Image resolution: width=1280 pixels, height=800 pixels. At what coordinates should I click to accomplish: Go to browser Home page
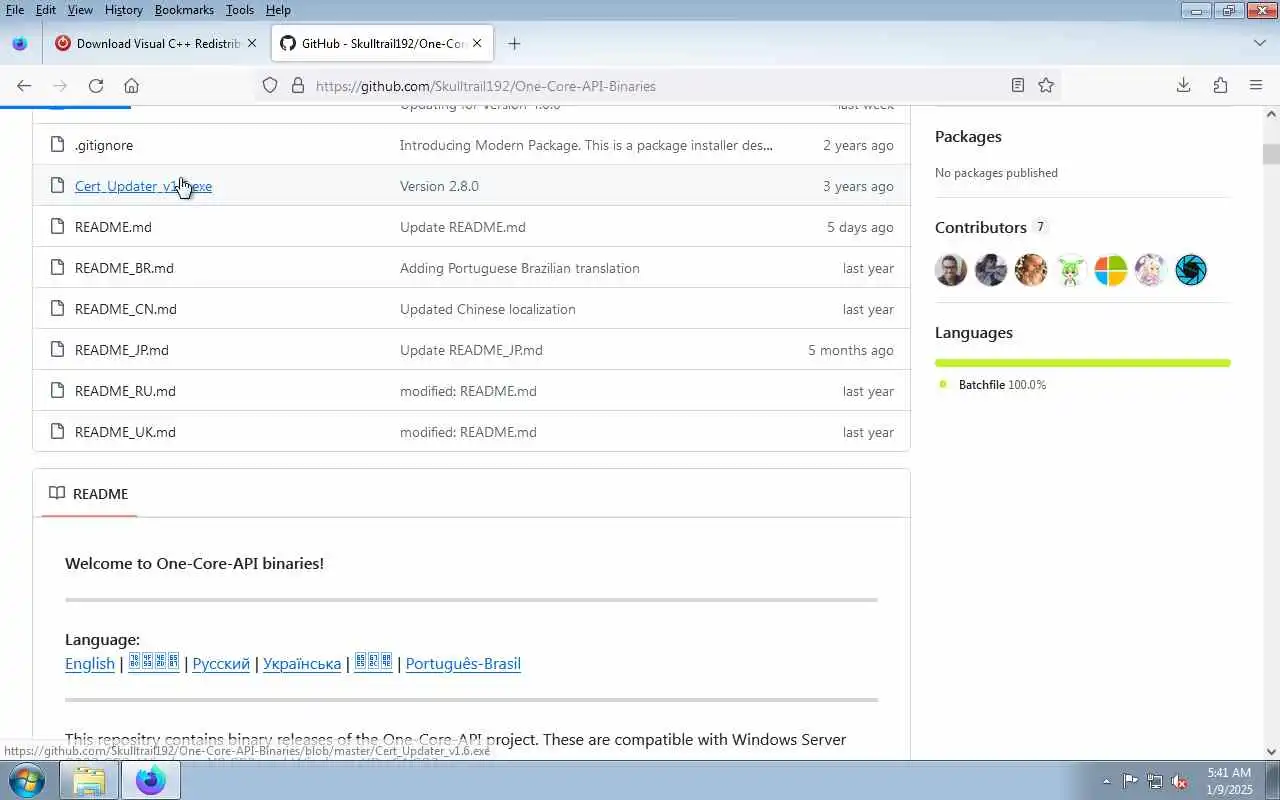[131, 86]
